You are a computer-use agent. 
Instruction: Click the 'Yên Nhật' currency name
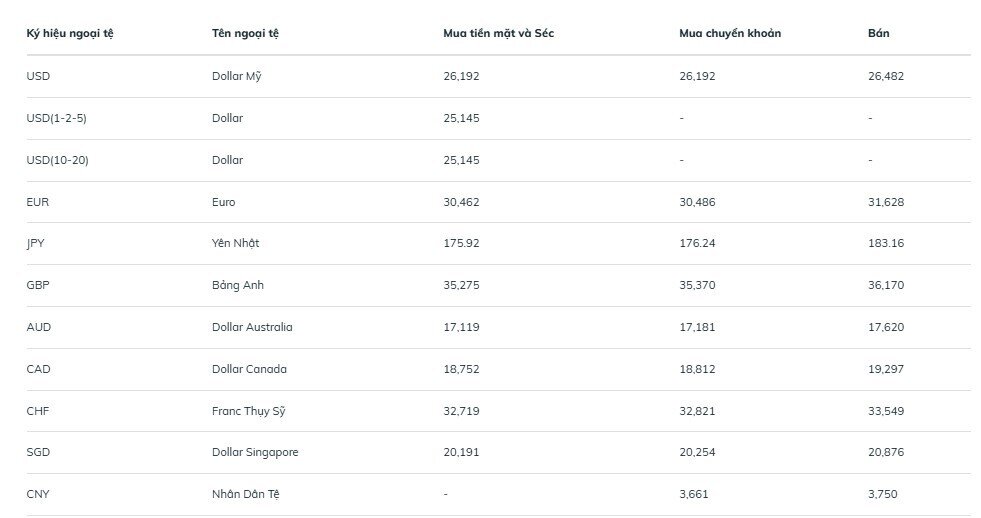pyautogui.click(x=235, y=243)
